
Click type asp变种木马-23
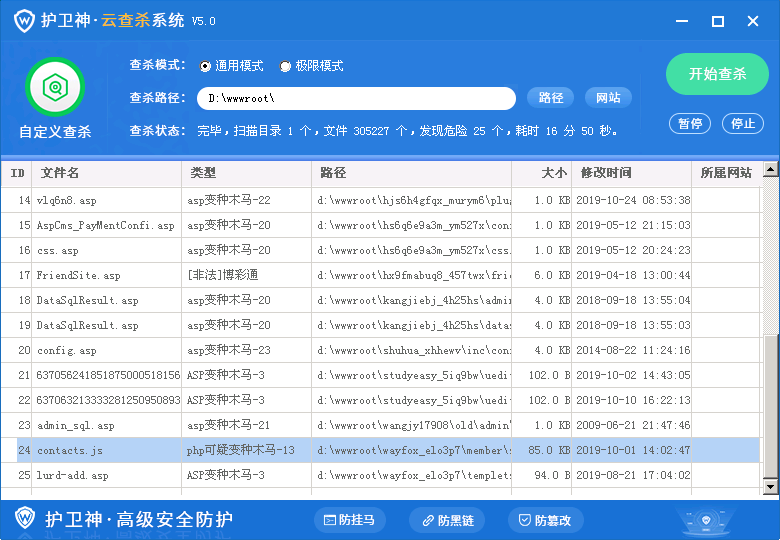point(229,350)
